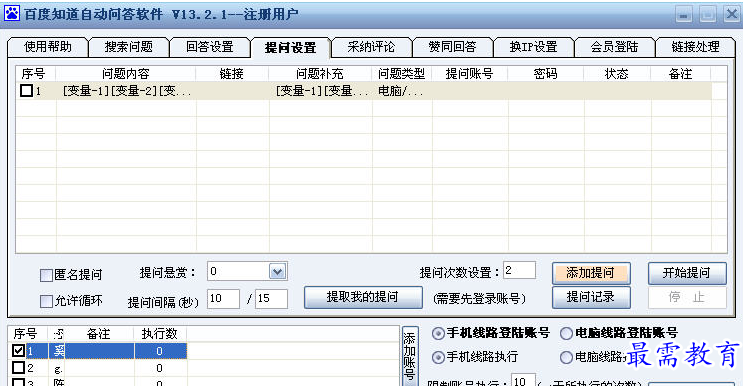Viewport: 748px width, 386px height.
Task: Go to the 采纳评论 tab
Action: [x=371, y=47]
